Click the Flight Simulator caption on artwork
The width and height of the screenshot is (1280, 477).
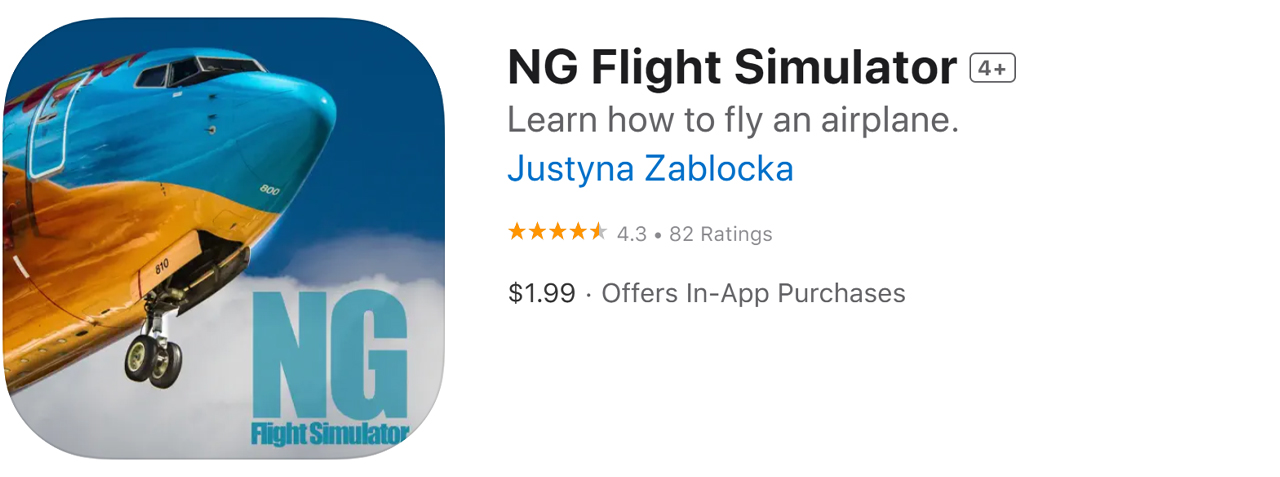pyautogui.click(x=330, y=435)
